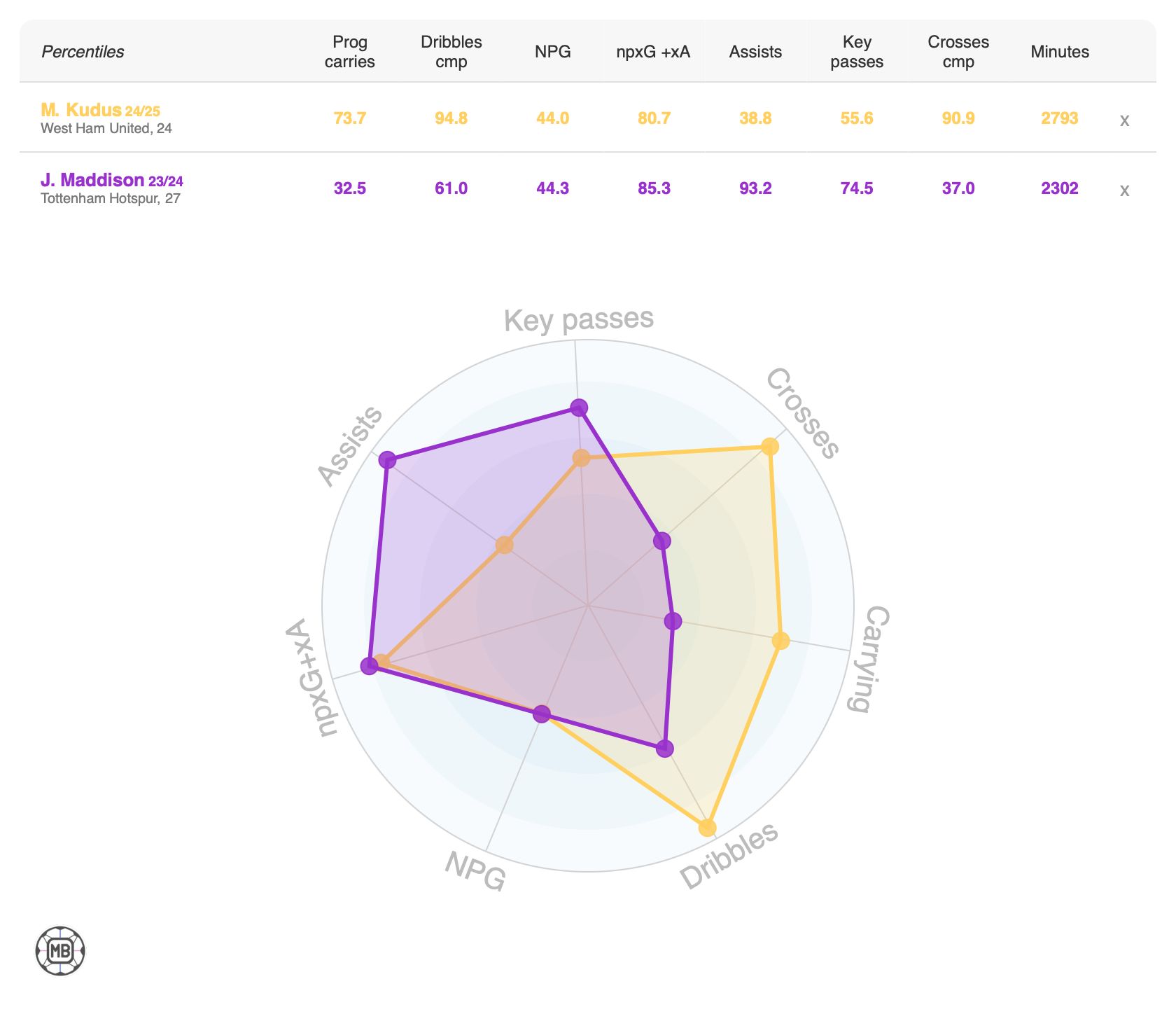Image resolution: width=1176 pixels, height=1028 pixels.
Task: Click the MB football logo icon
Action: click(60, 951)
